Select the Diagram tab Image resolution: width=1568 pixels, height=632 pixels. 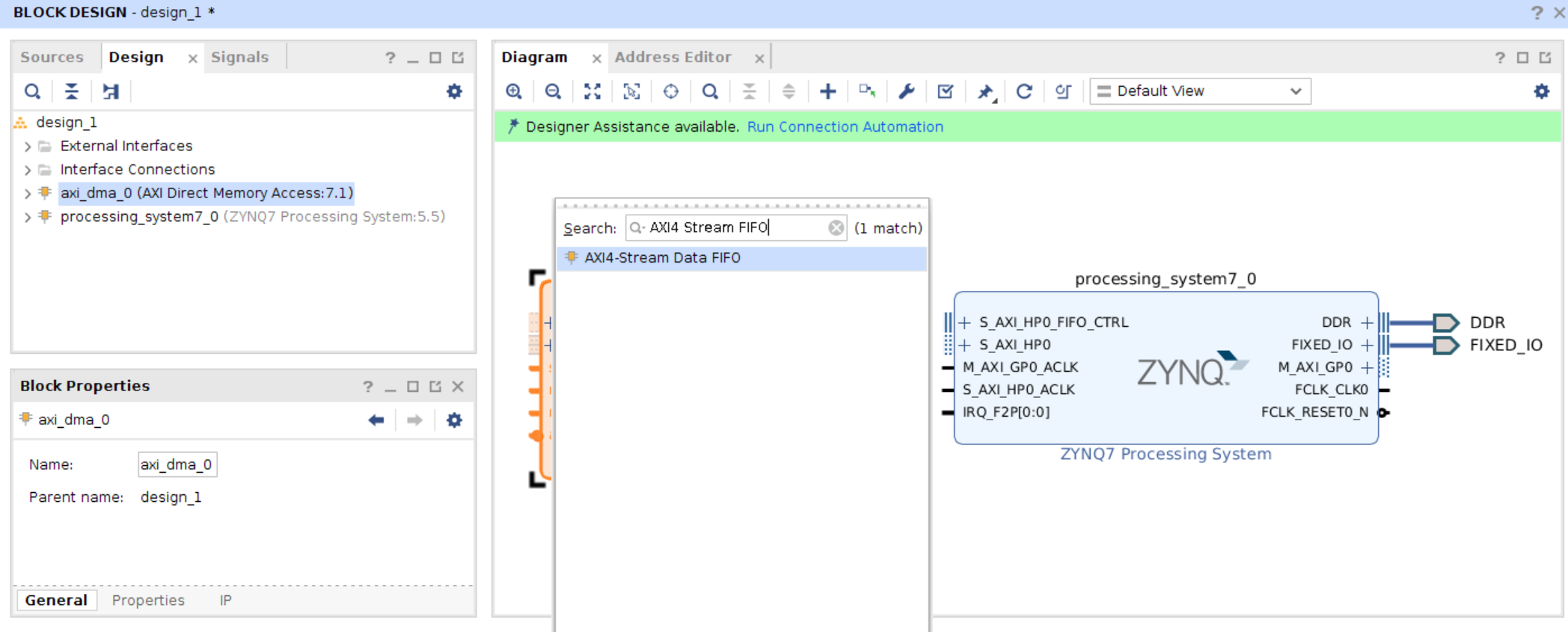[534, 57]
